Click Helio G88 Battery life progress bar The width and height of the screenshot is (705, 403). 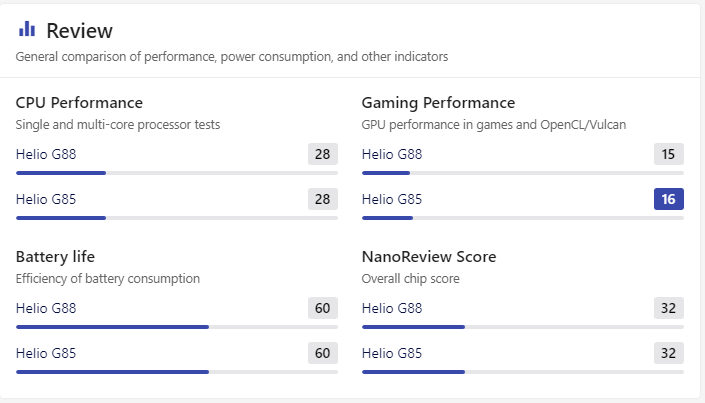[176, 327]
